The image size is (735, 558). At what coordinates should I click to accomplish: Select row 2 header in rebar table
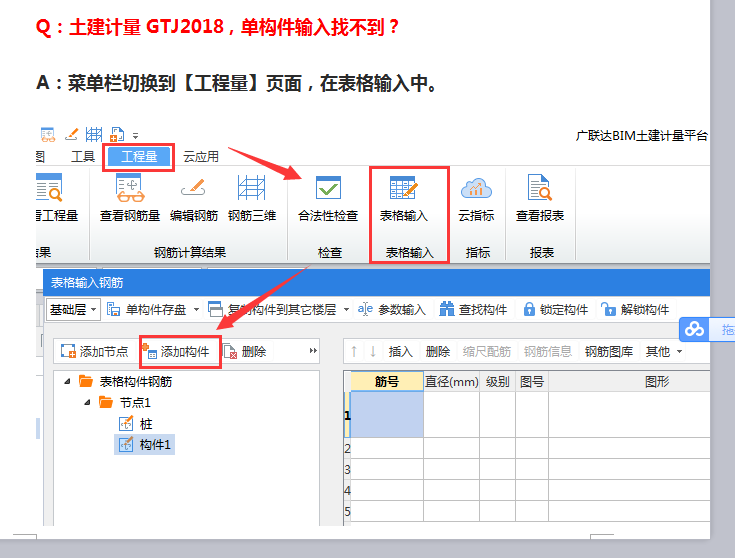[x=347, y=448]
